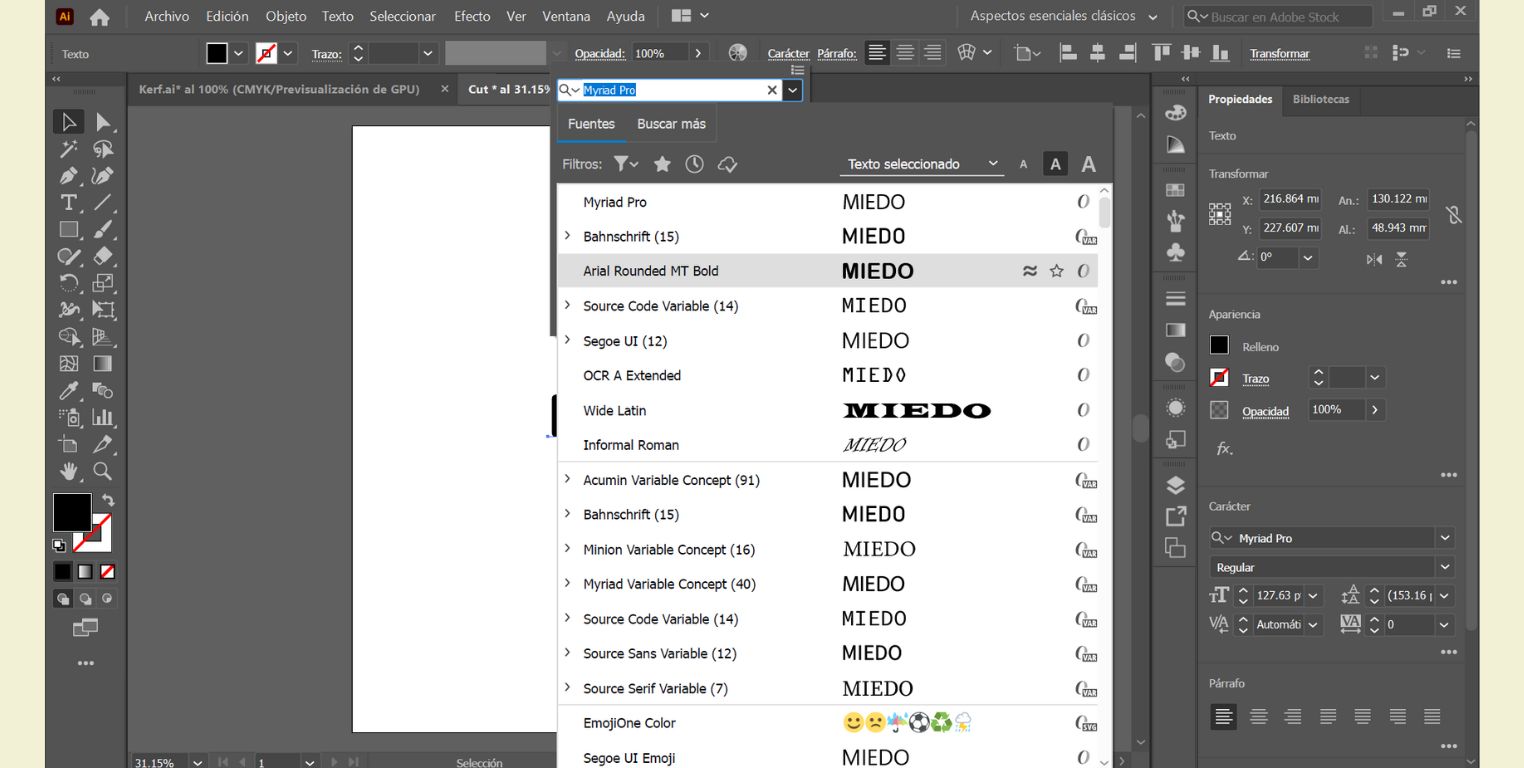Open the Archivo menu
1524x768 pixels.
tap(166, 16)
